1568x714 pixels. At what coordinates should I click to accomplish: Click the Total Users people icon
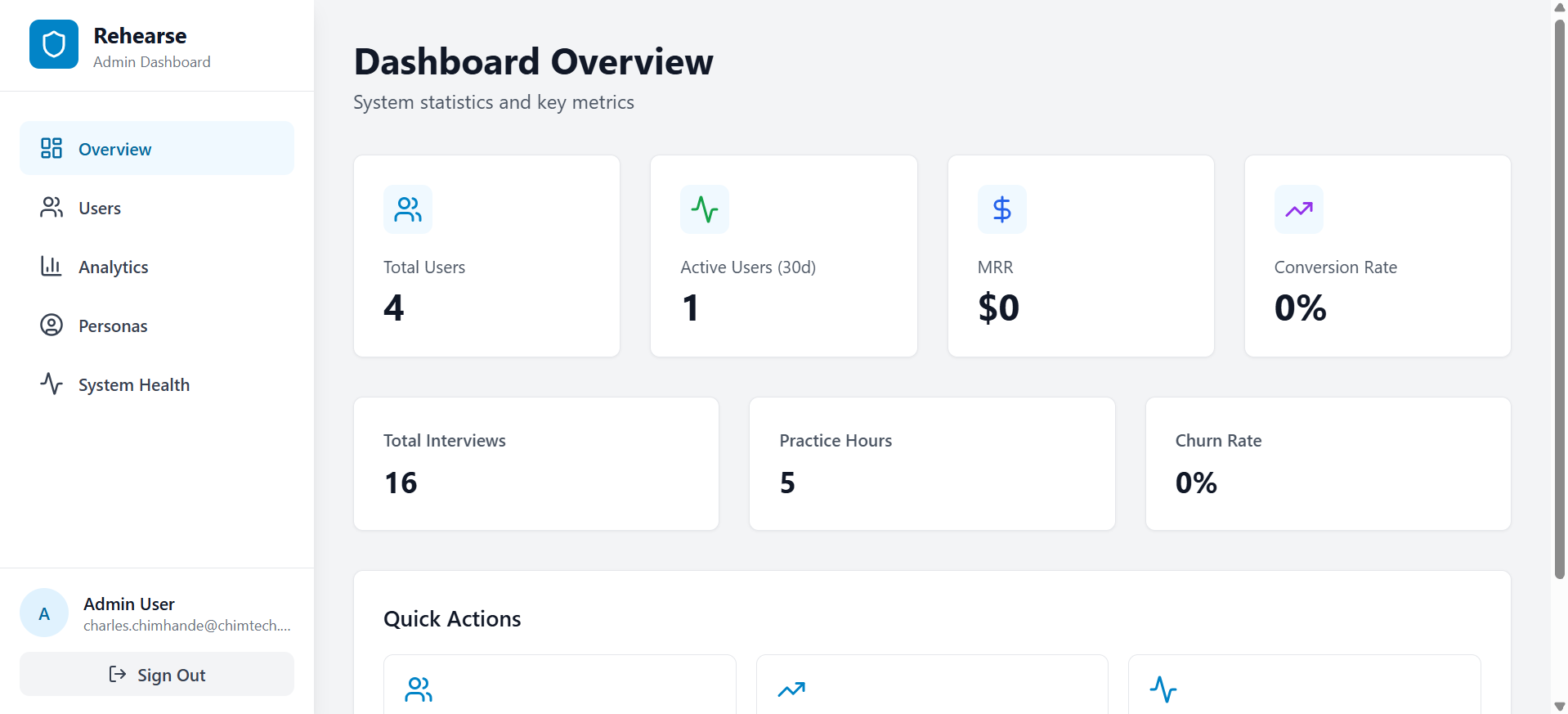[x=408, y=209]
